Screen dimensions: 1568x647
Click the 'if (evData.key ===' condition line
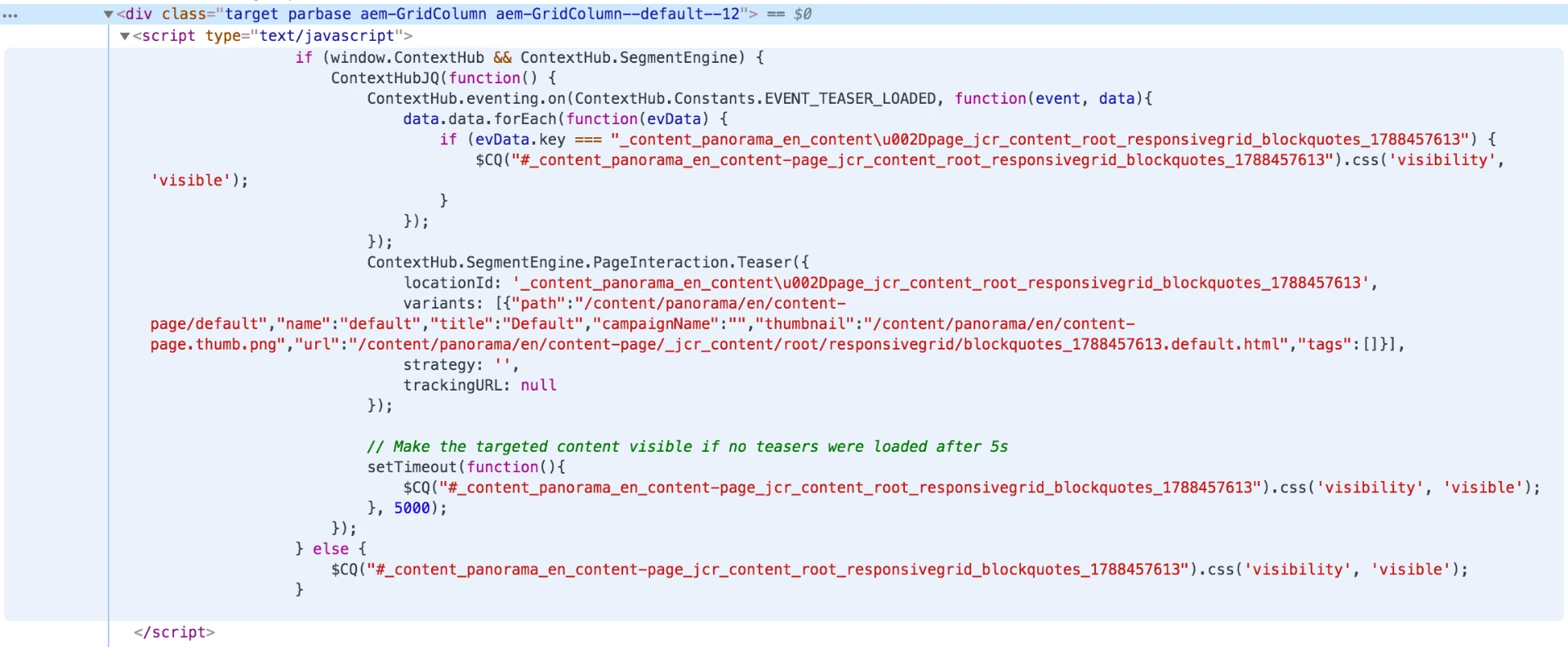click(968, 139)
